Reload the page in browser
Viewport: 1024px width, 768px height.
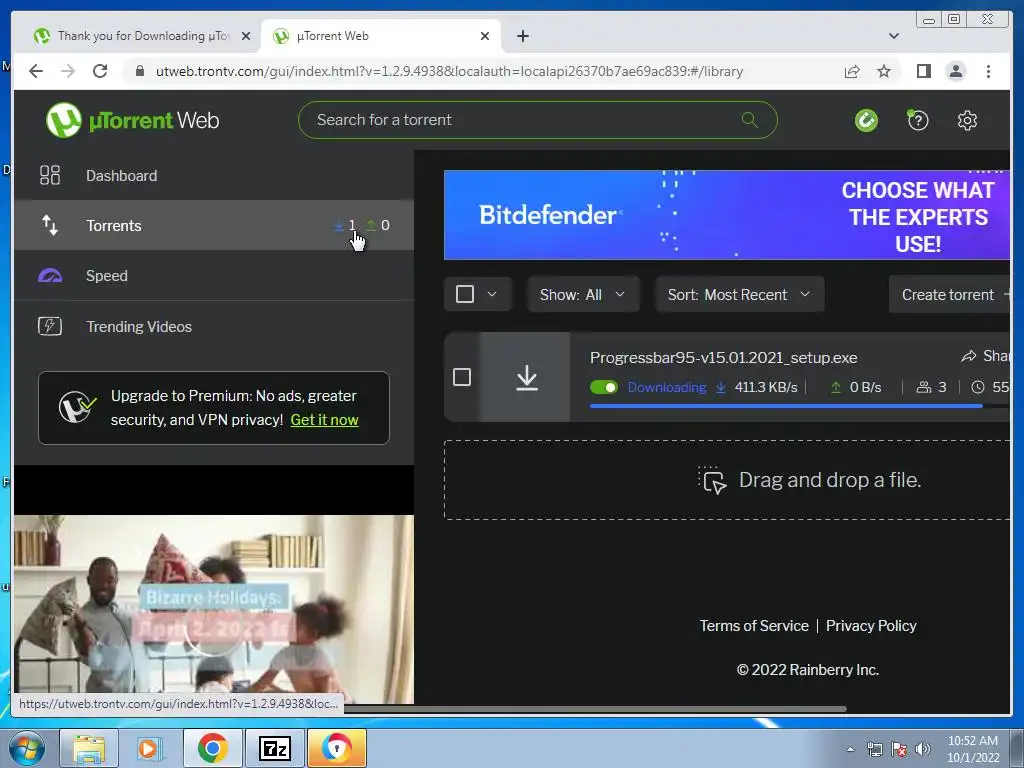pos(100,71)
